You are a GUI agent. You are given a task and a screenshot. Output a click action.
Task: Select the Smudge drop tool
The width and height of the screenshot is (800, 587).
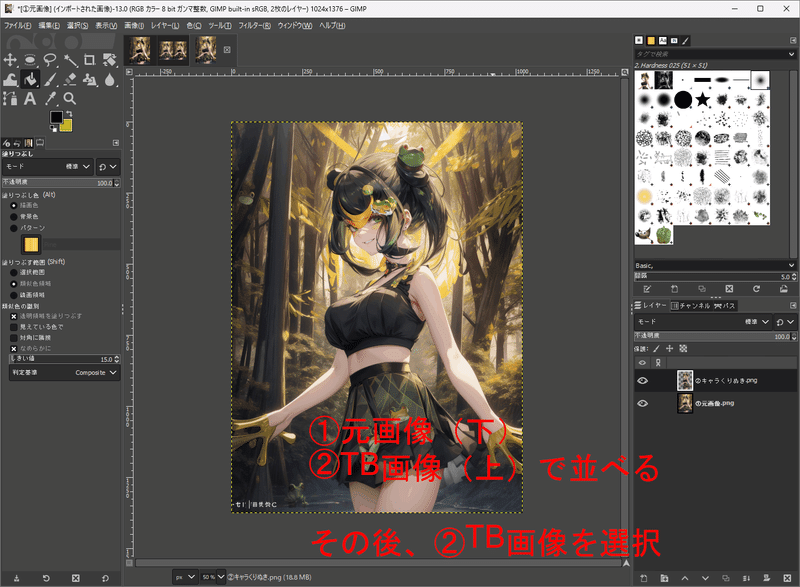tap(109, 80)
